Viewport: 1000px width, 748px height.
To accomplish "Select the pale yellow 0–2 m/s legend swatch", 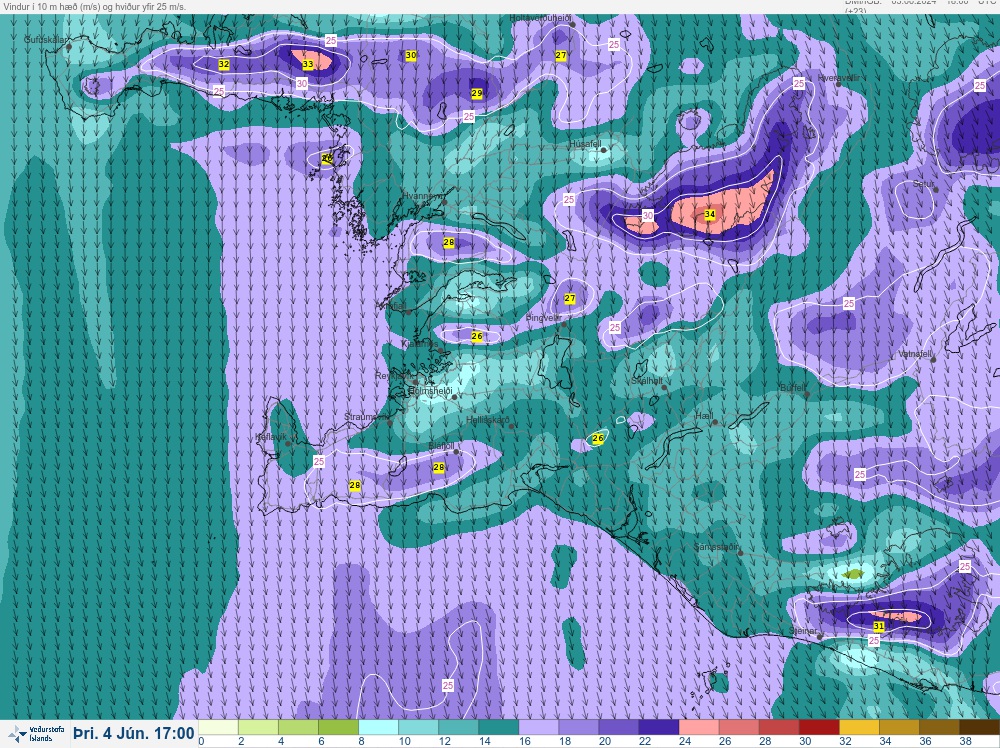I will click(218, 728).
